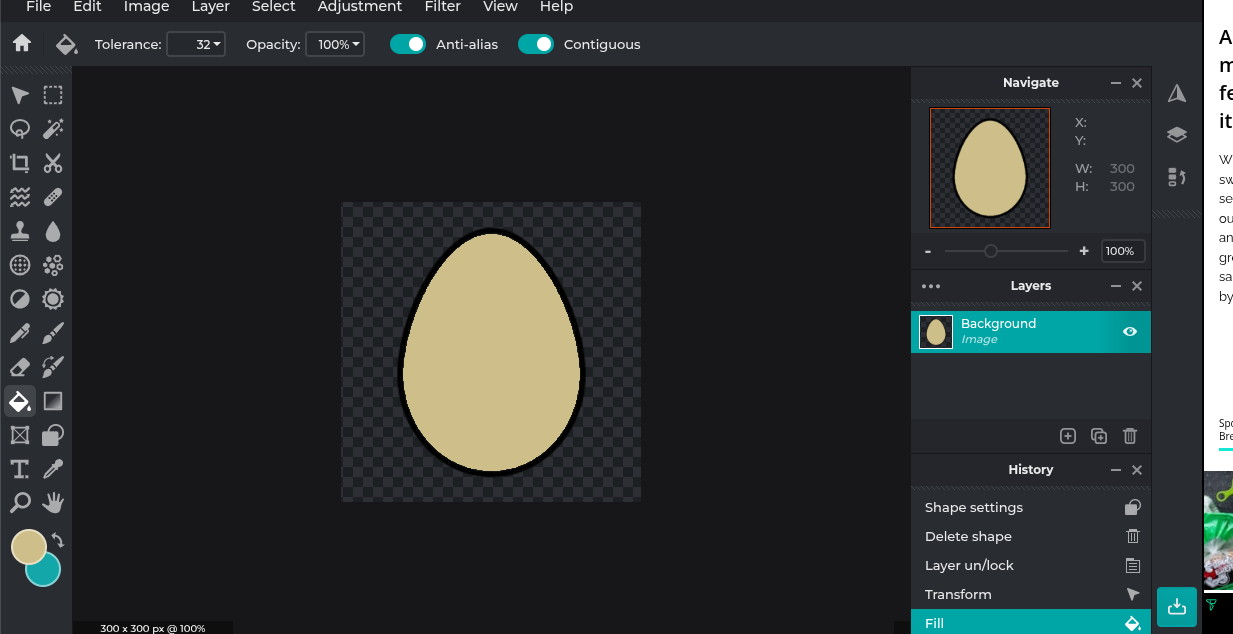Select the Magic Wand tool
Viewport: 1233px width, 634px height.
coord(53,128)
